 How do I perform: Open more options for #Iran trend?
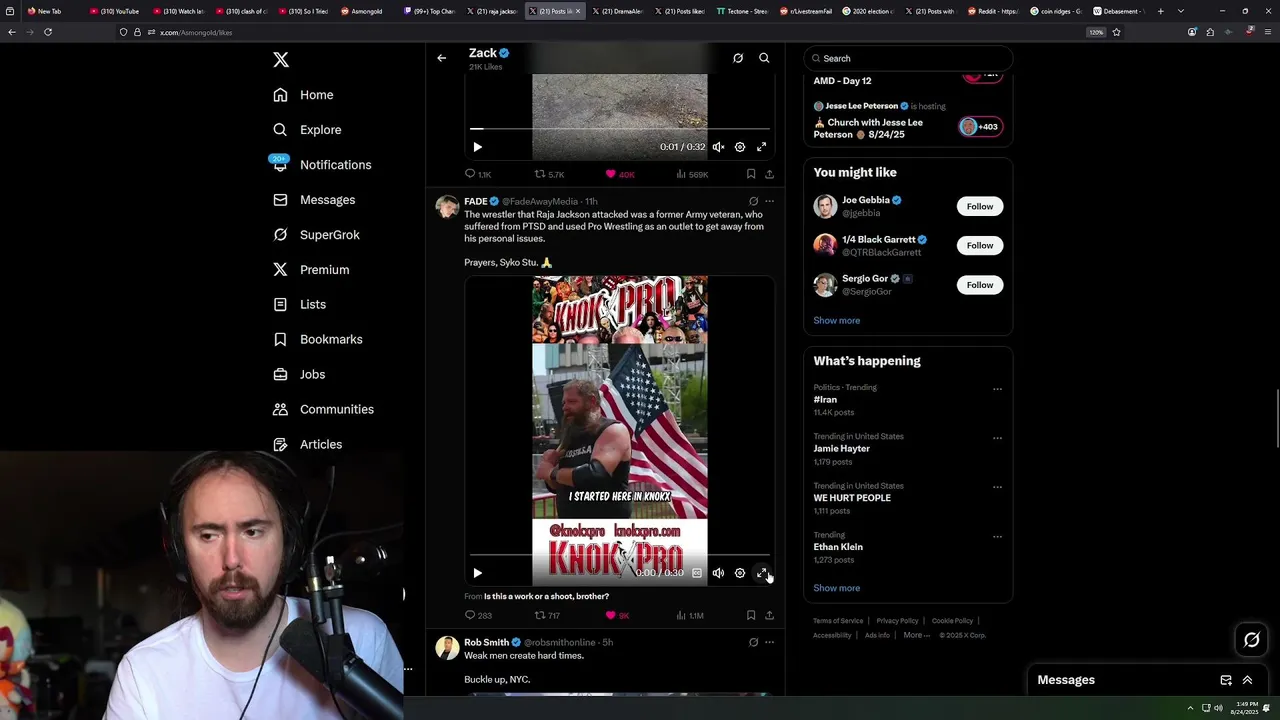(997, 389)
